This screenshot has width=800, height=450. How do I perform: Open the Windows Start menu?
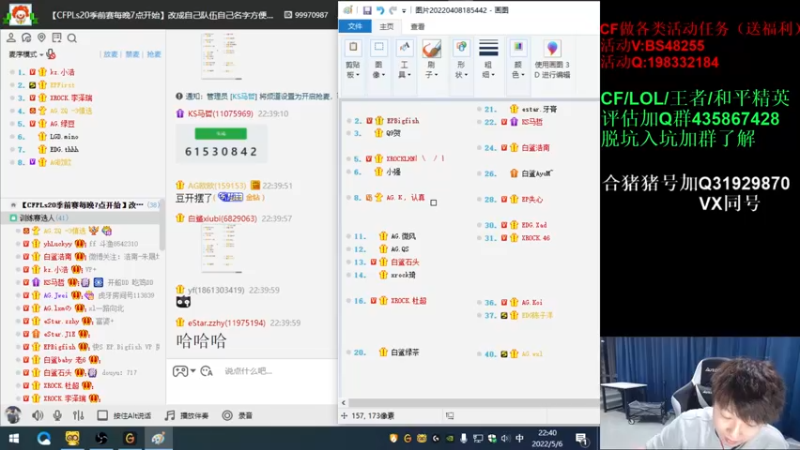pyautogui.click(x=14, y=438)
